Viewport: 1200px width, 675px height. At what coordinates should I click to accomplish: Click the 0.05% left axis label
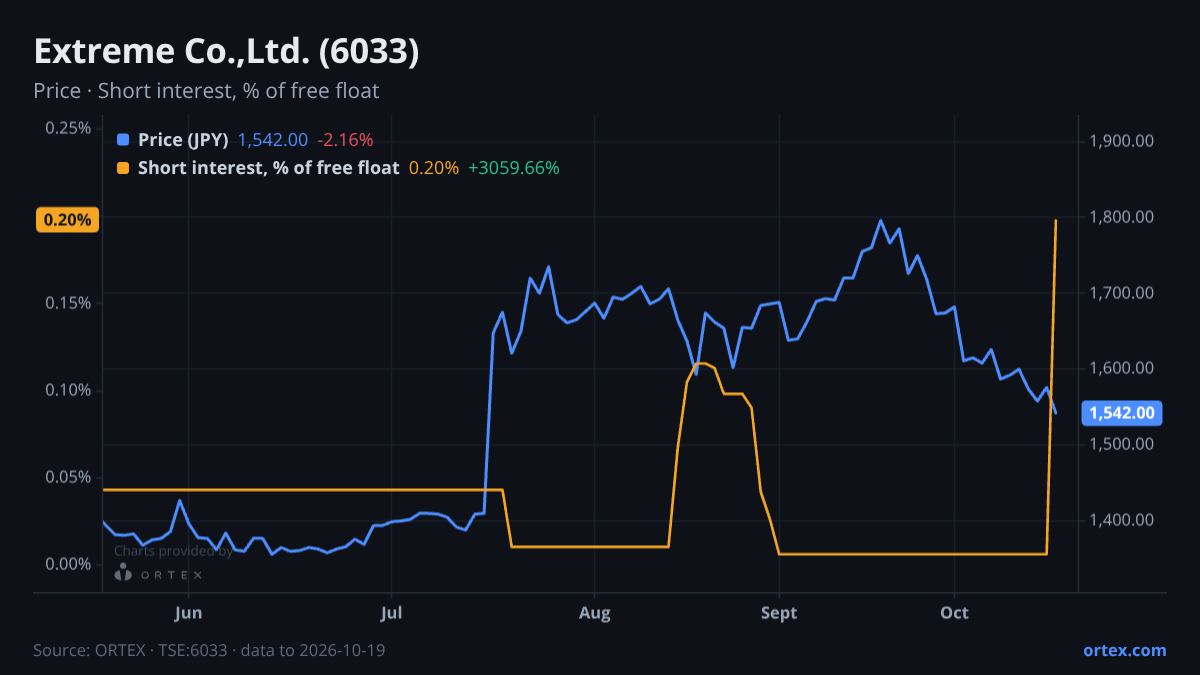tap(68, 477)
